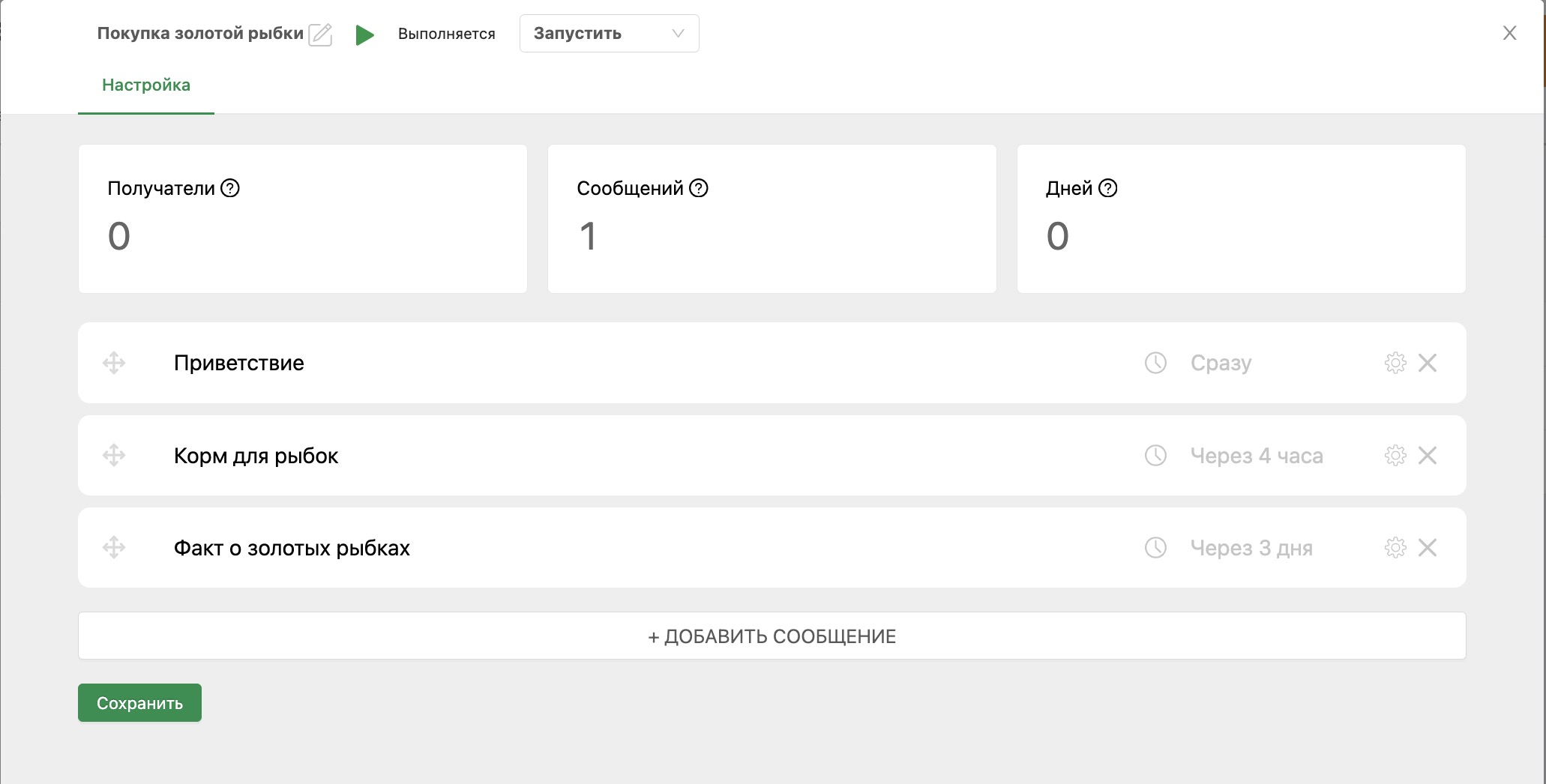
Task: Click the Сразу delay label
Action: tap(1221, 364)
